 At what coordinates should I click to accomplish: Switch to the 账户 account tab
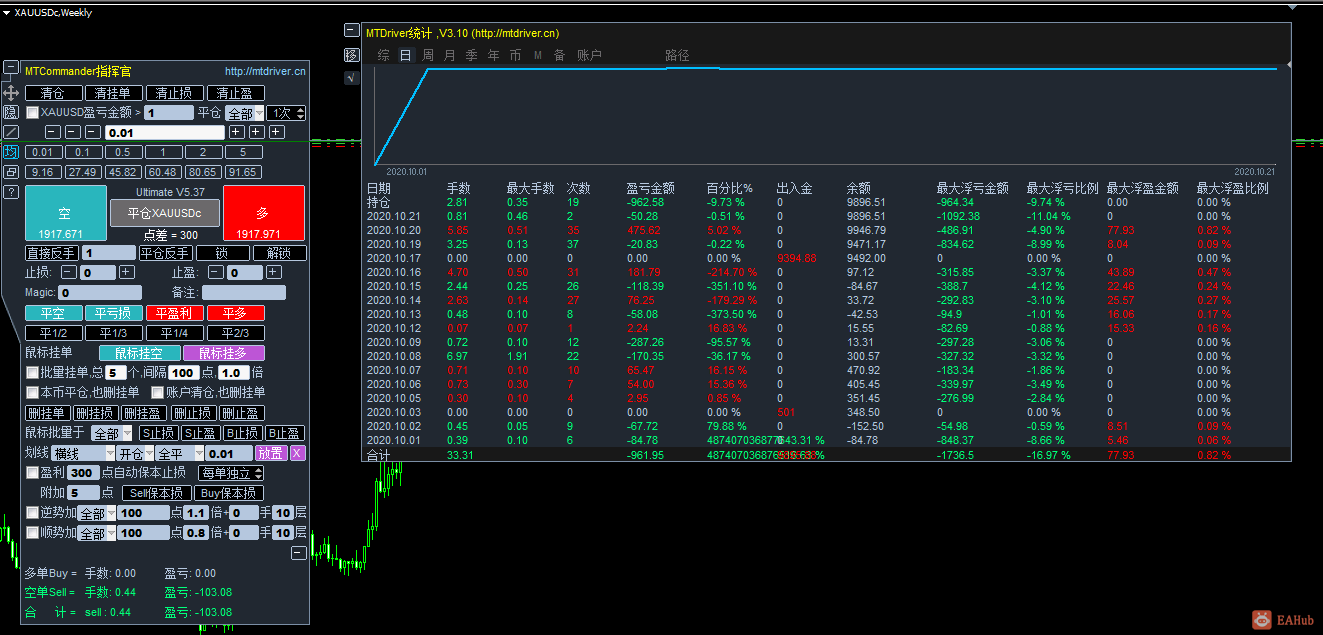pyautogui.click(x=589, y=55)
